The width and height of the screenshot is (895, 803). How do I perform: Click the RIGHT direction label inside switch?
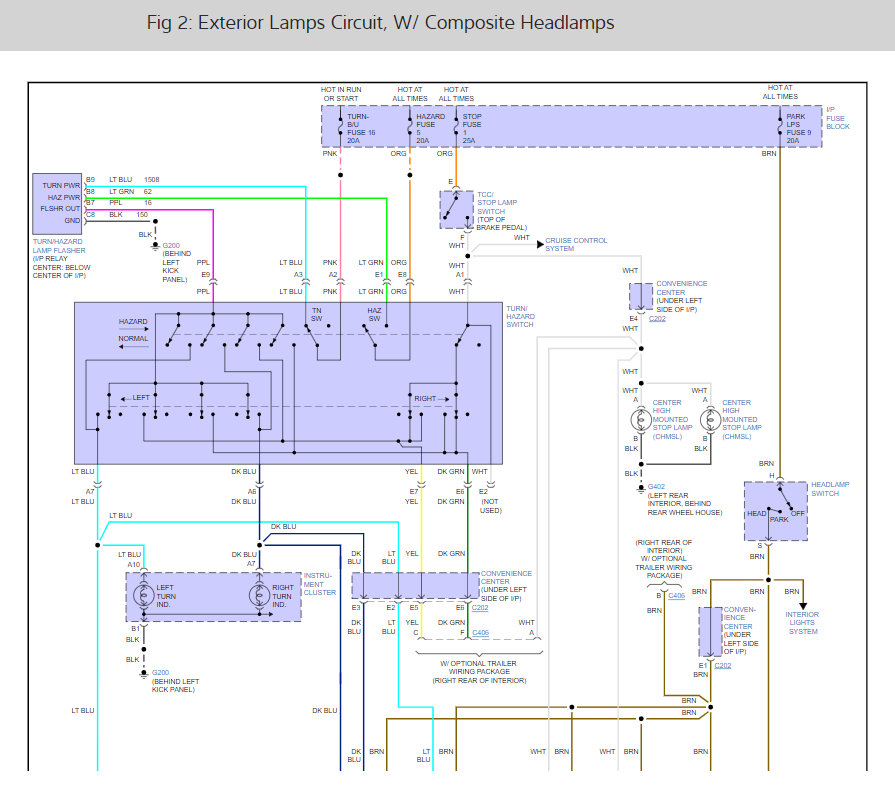425,398
